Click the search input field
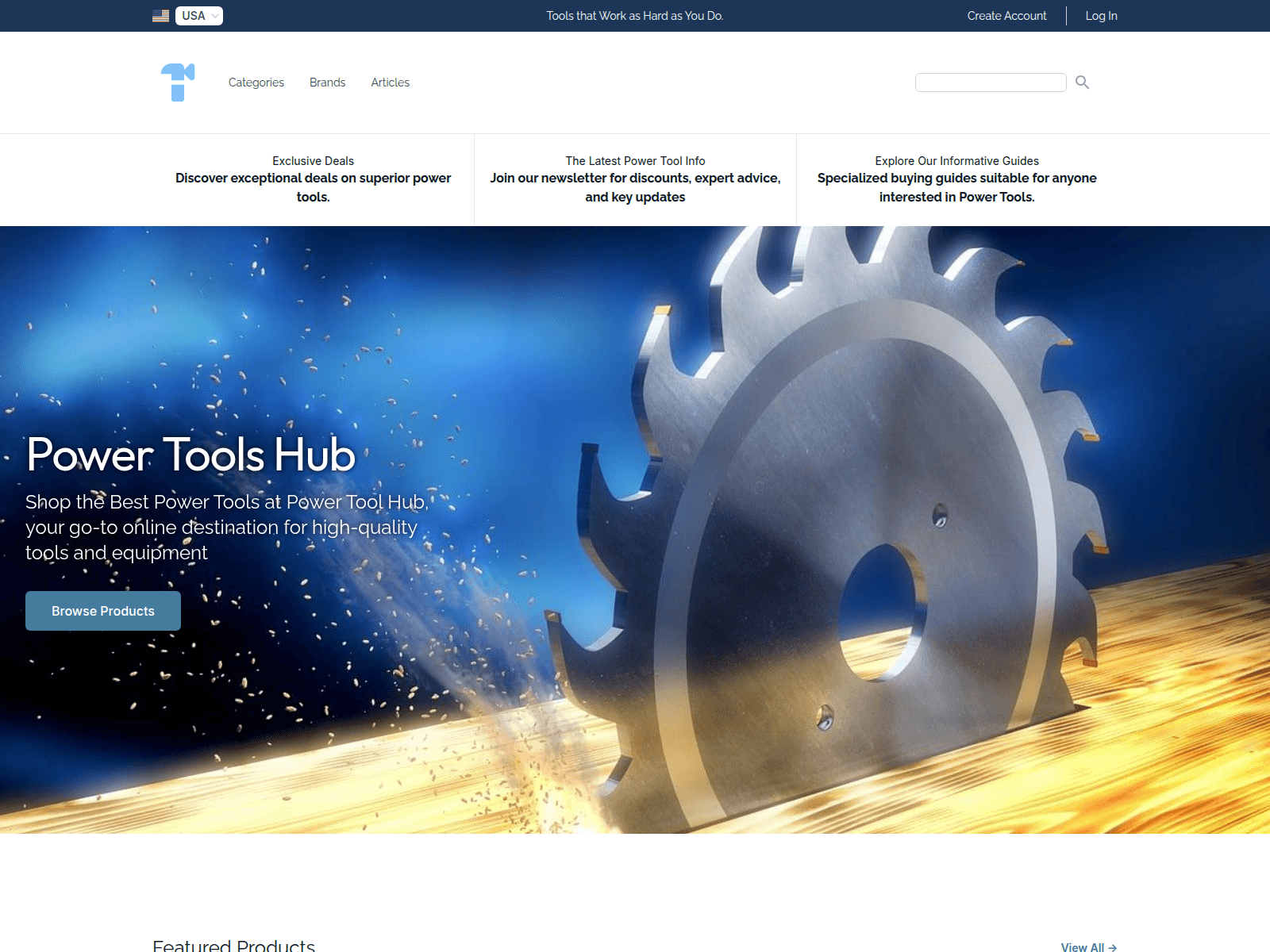The image size is (1270, 952). pyautogui.click(x=991, y=82)
